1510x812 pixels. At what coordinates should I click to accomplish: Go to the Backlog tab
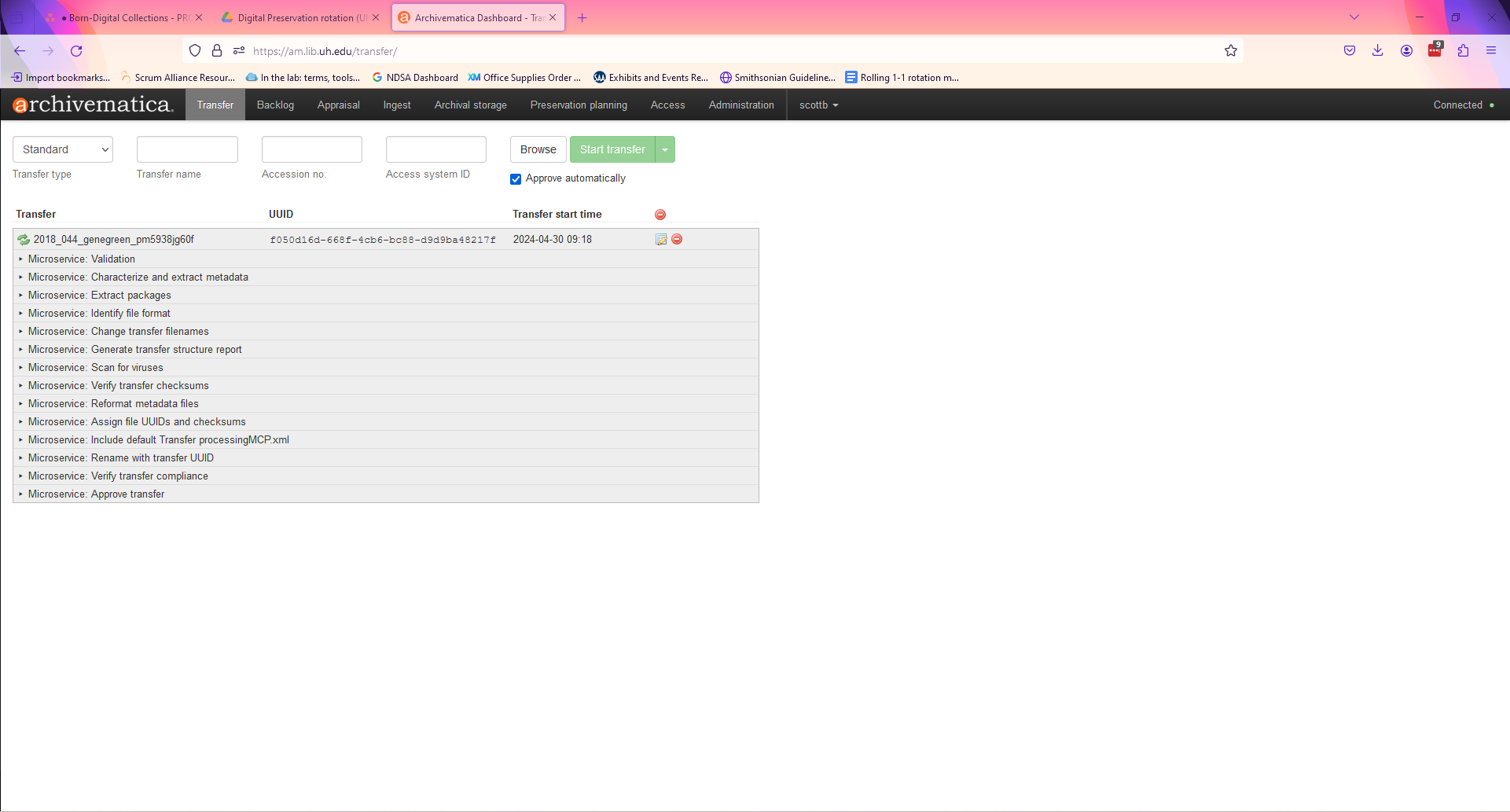pyautogui.click(x=275, y=105)
